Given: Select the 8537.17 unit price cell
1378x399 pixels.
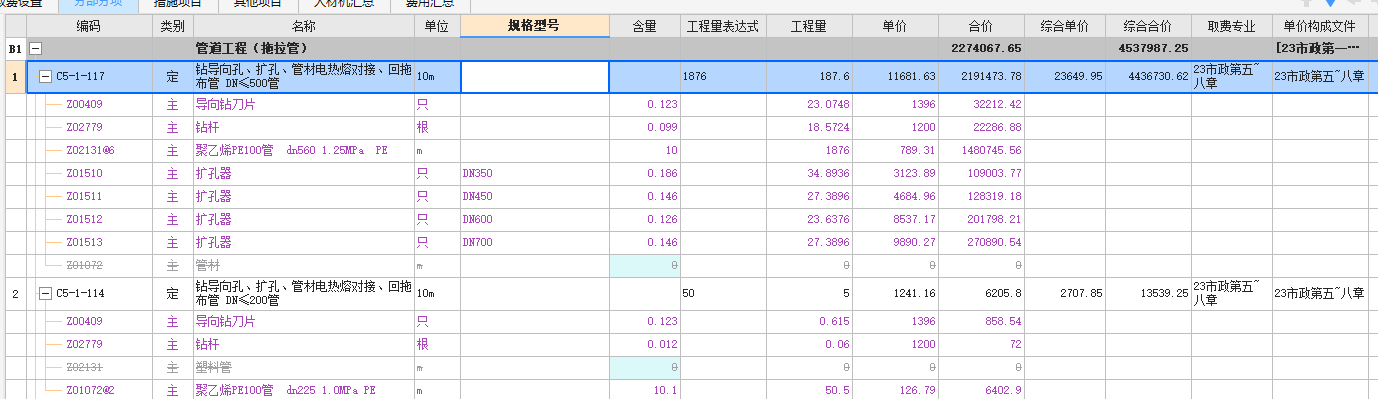Looking at the screenshot, I should [x=895, y=219].
